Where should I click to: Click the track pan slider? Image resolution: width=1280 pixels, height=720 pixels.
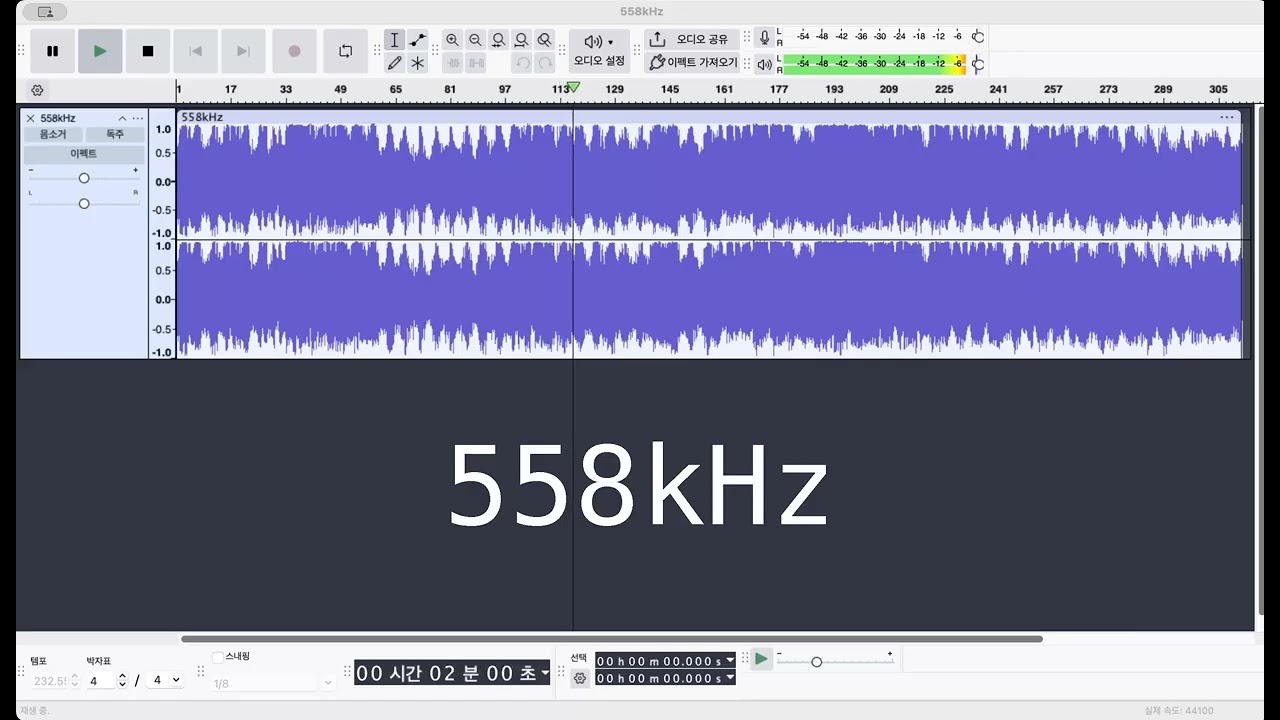pos(84,204)
